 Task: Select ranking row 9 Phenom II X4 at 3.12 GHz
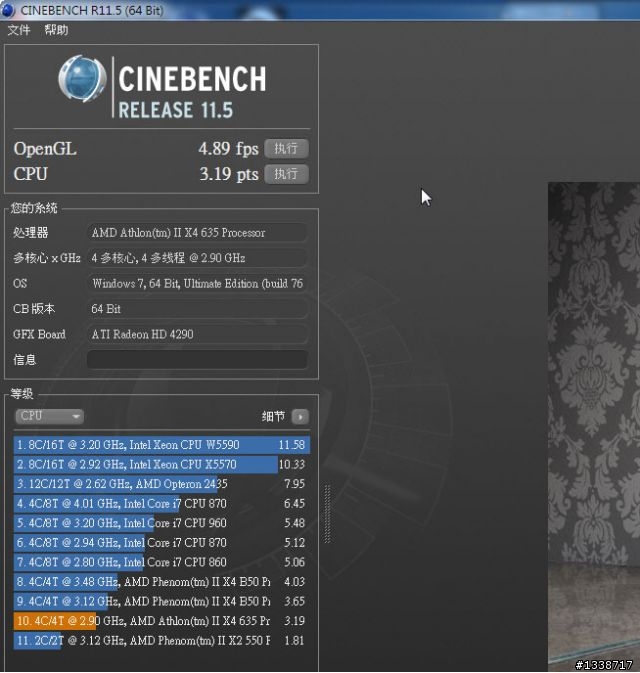point(161,601)
